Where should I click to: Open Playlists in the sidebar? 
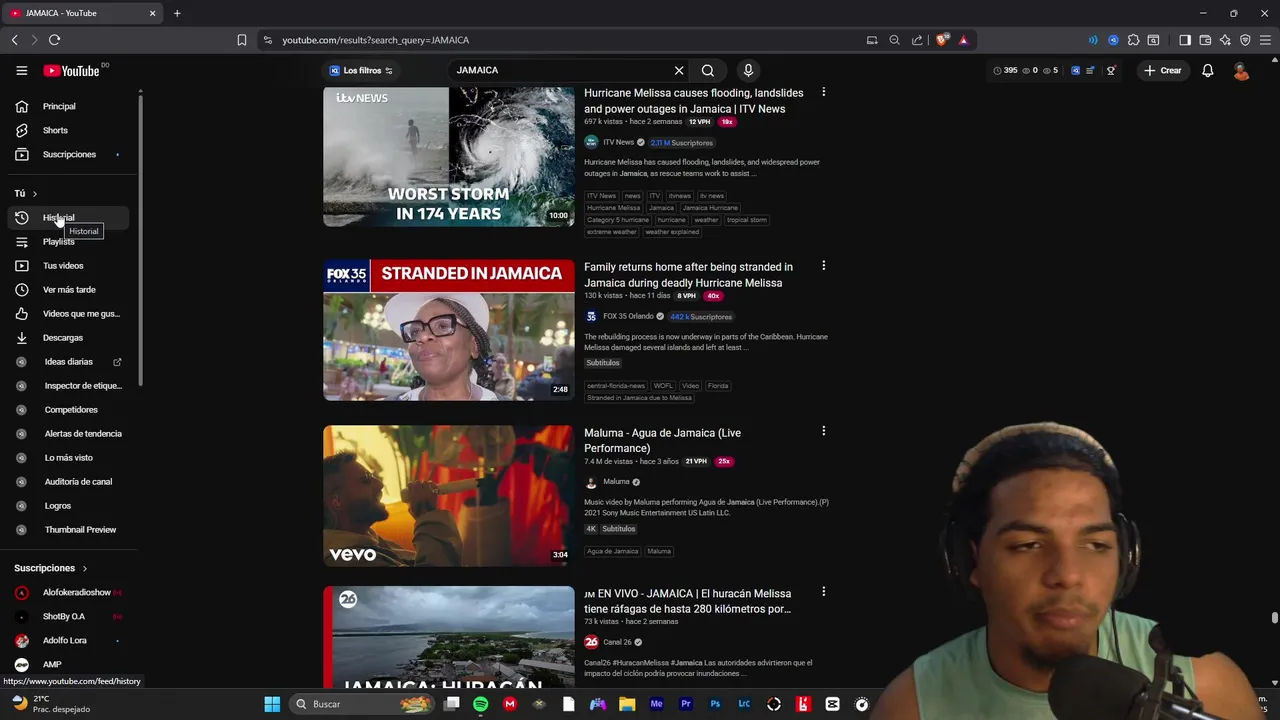[x=70, y=241]
